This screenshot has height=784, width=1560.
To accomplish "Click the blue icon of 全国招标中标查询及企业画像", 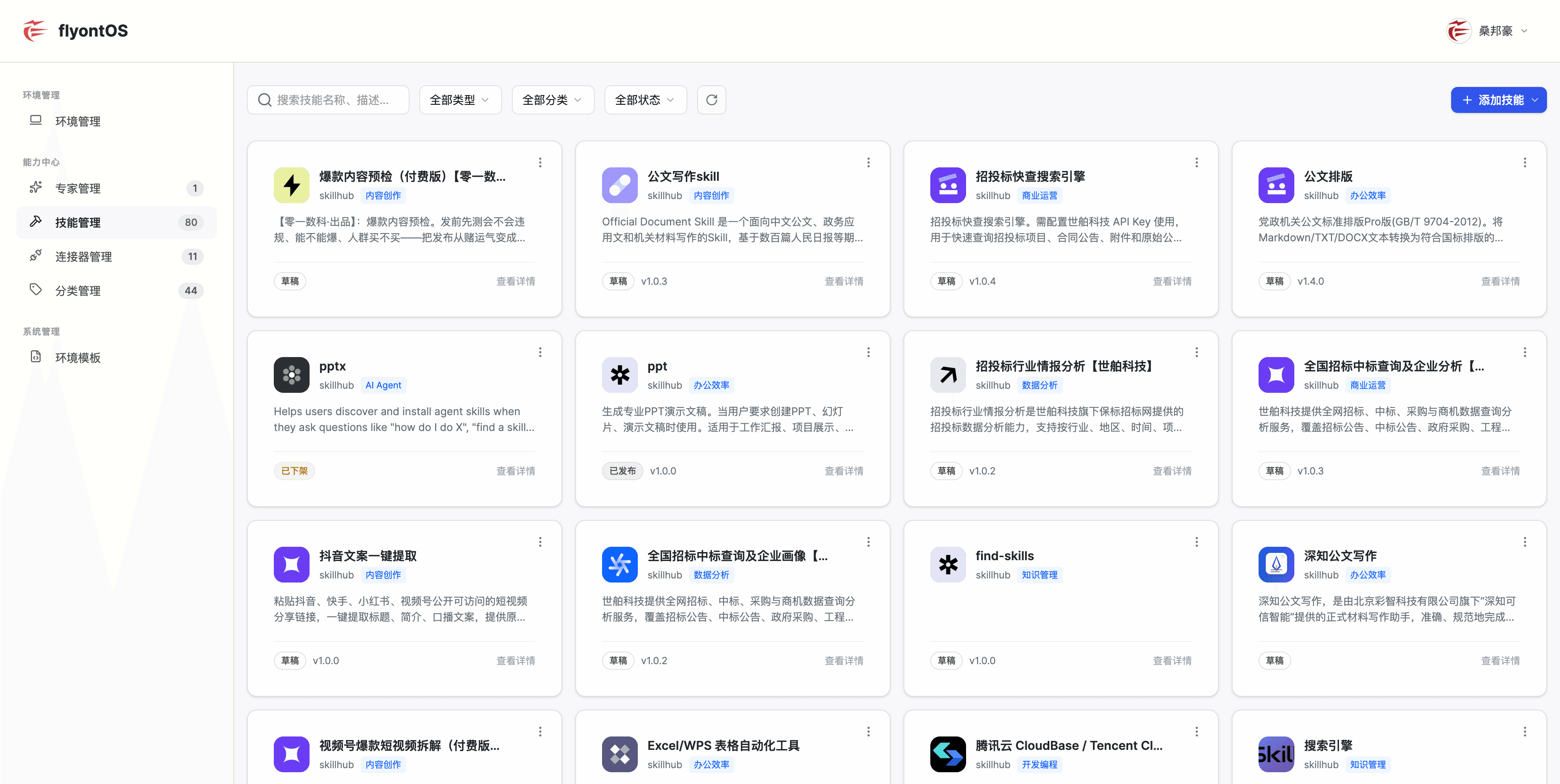I will 620,564.
